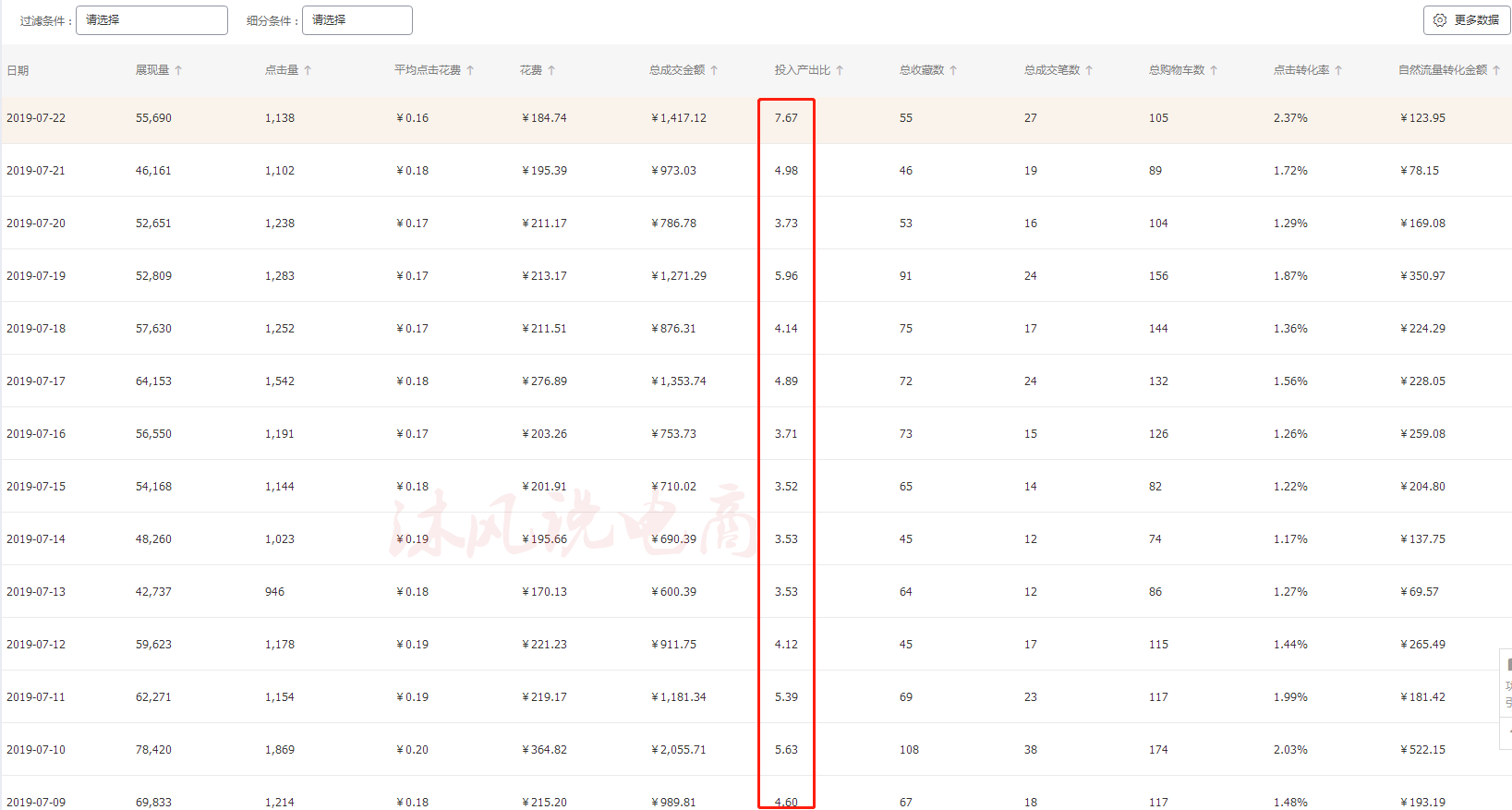Image resolution: width=1512 pixels, height=810 pixels.
Task: Click total sales value ¥2,055.71
Action: (679, 750)
